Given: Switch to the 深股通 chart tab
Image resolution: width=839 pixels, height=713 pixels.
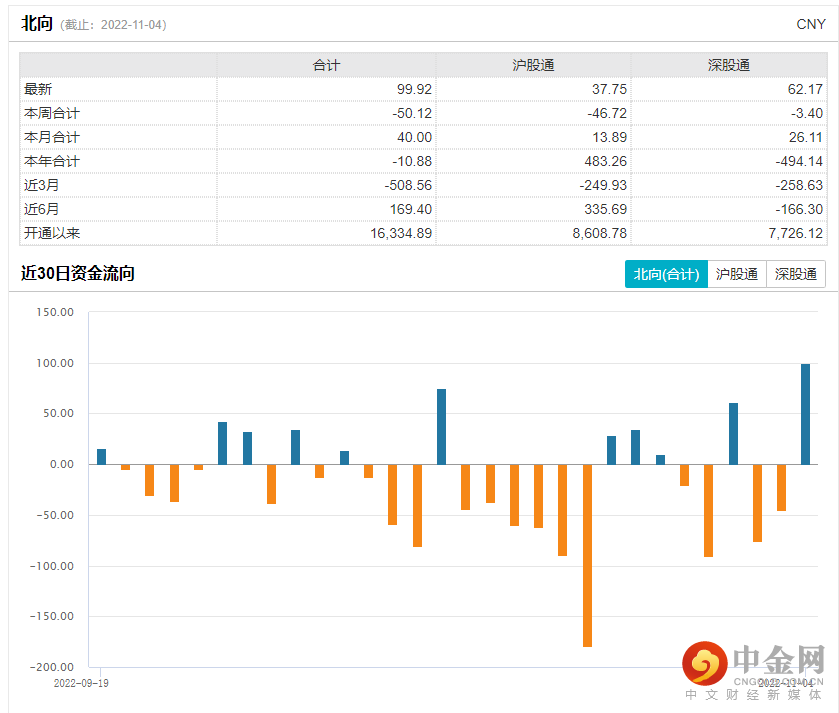Looking at the screenshot, I should pyautogui.click(x=796, y=274).
